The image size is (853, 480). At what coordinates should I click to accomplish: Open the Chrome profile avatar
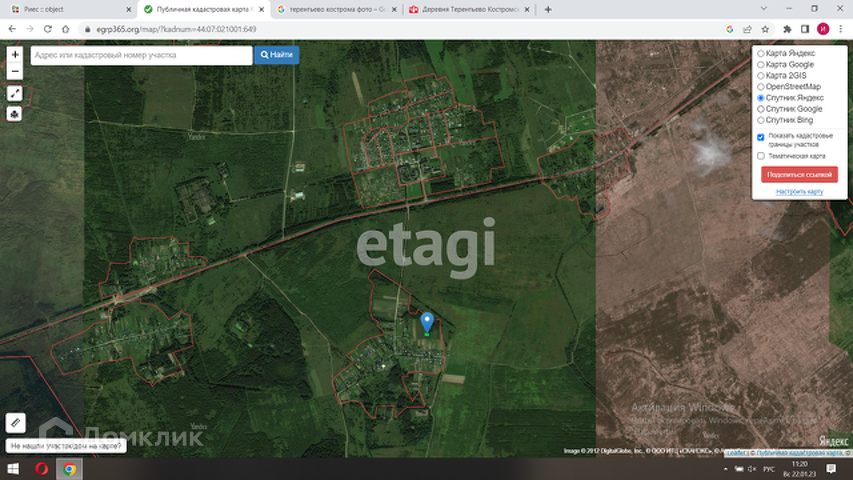(823, 29)
